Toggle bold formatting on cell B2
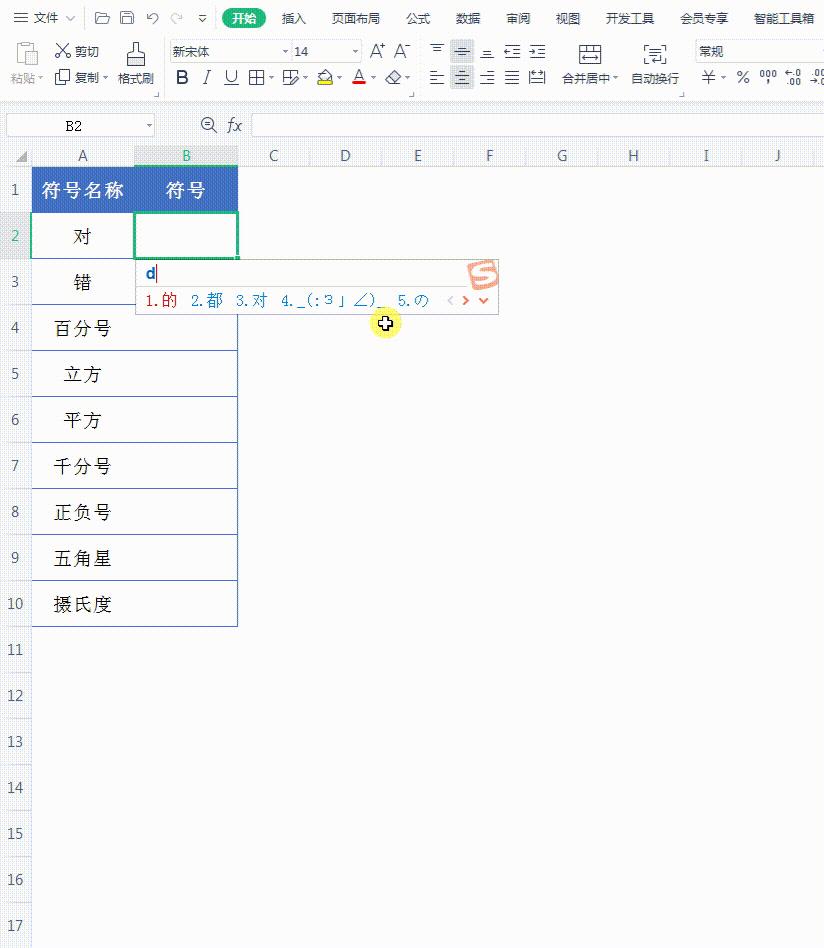 point(183,76)
